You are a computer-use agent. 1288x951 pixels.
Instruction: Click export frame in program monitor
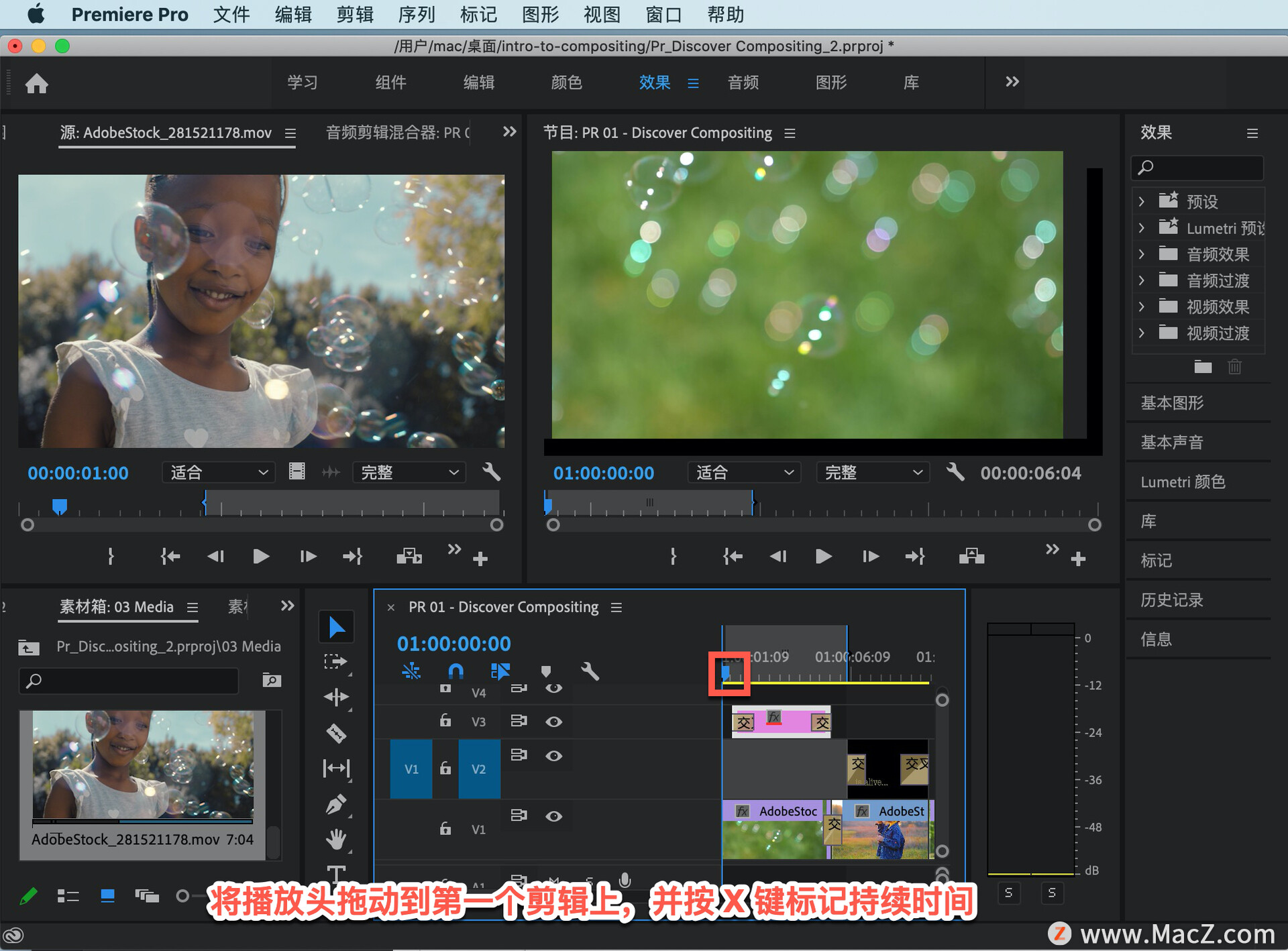971,556
